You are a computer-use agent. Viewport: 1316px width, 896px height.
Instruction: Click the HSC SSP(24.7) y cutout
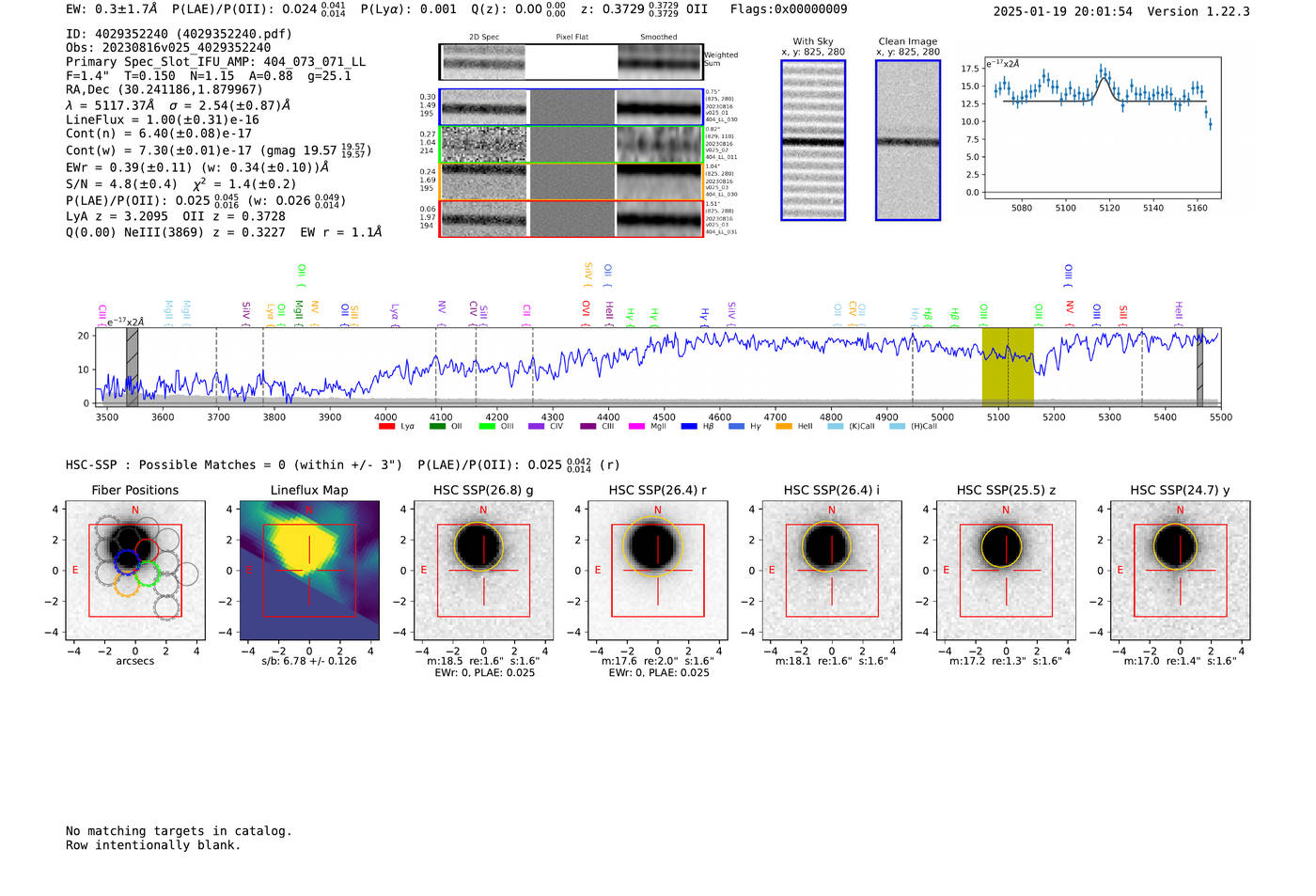click(x=1181, y=571)
